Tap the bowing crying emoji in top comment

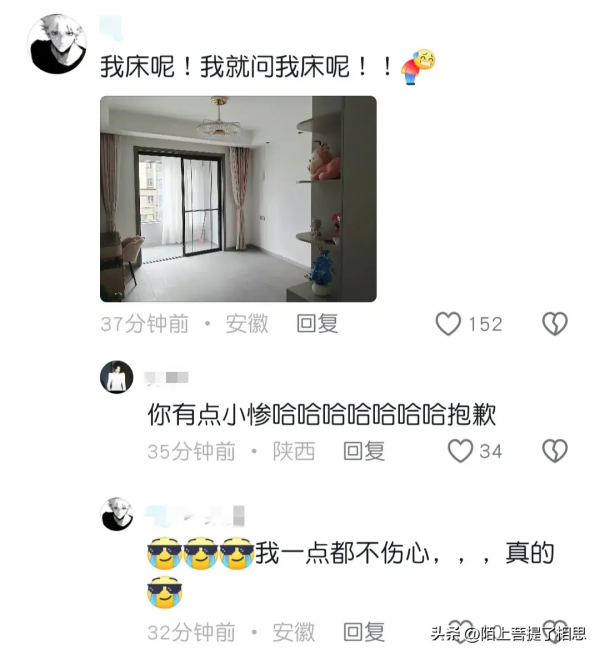click(418, 67)
